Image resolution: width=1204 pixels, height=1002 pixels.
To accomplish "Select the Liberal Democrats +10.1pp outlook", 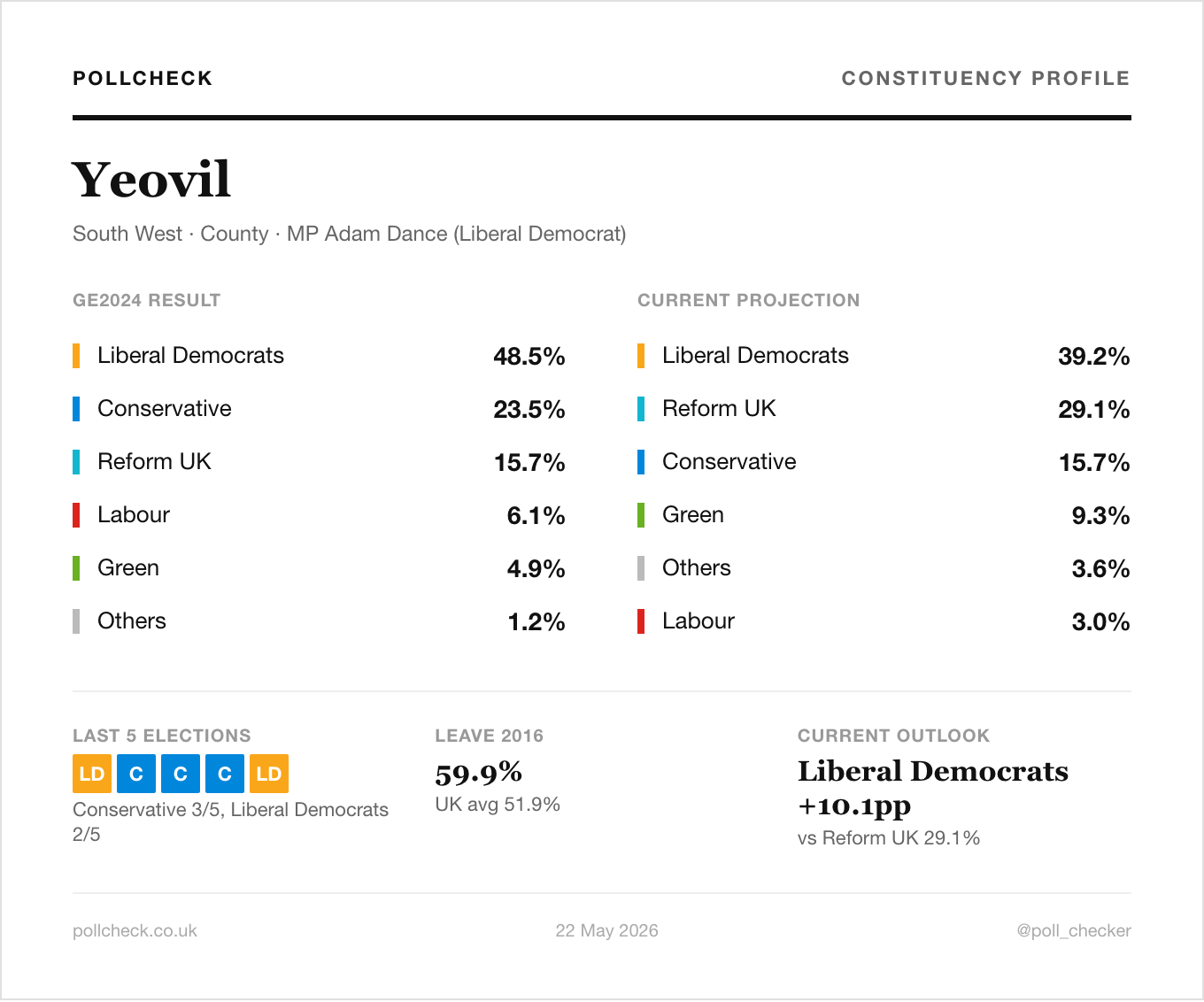I will (933, 788).
